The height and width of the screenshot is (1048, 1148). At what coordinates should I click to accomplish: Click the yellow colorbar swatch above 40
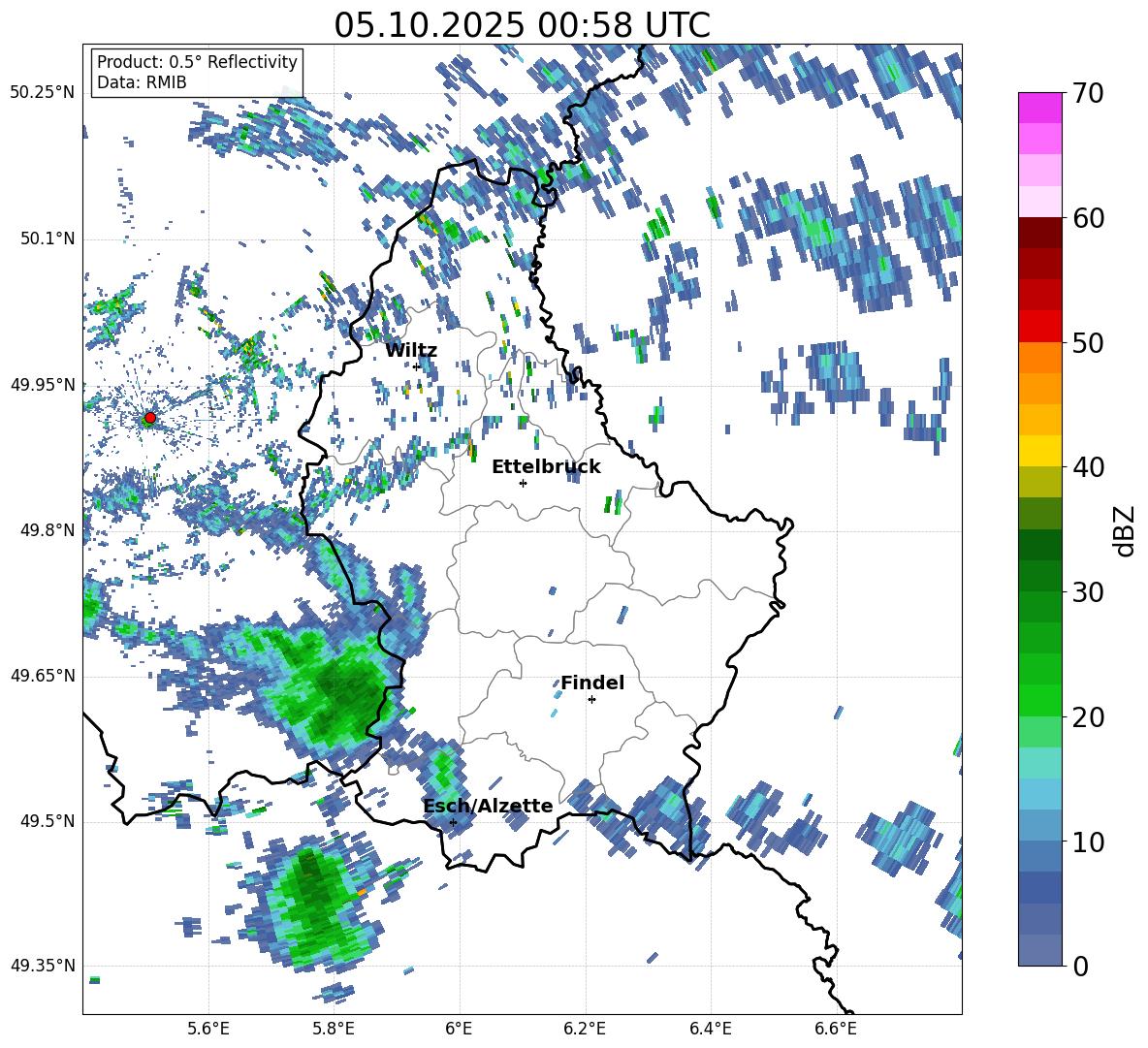[1039, 451]
